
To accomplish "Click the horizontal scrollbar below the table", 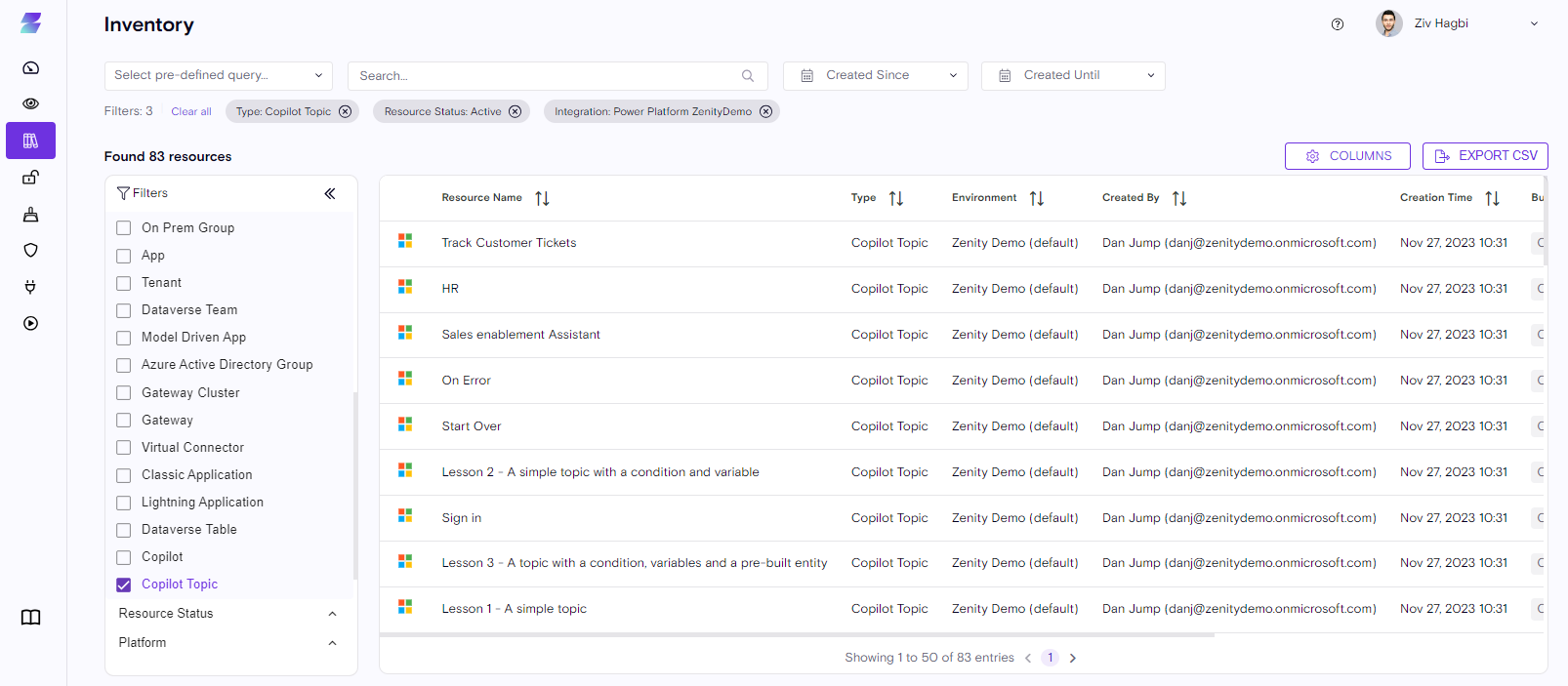I will click(x=797, y=634).
